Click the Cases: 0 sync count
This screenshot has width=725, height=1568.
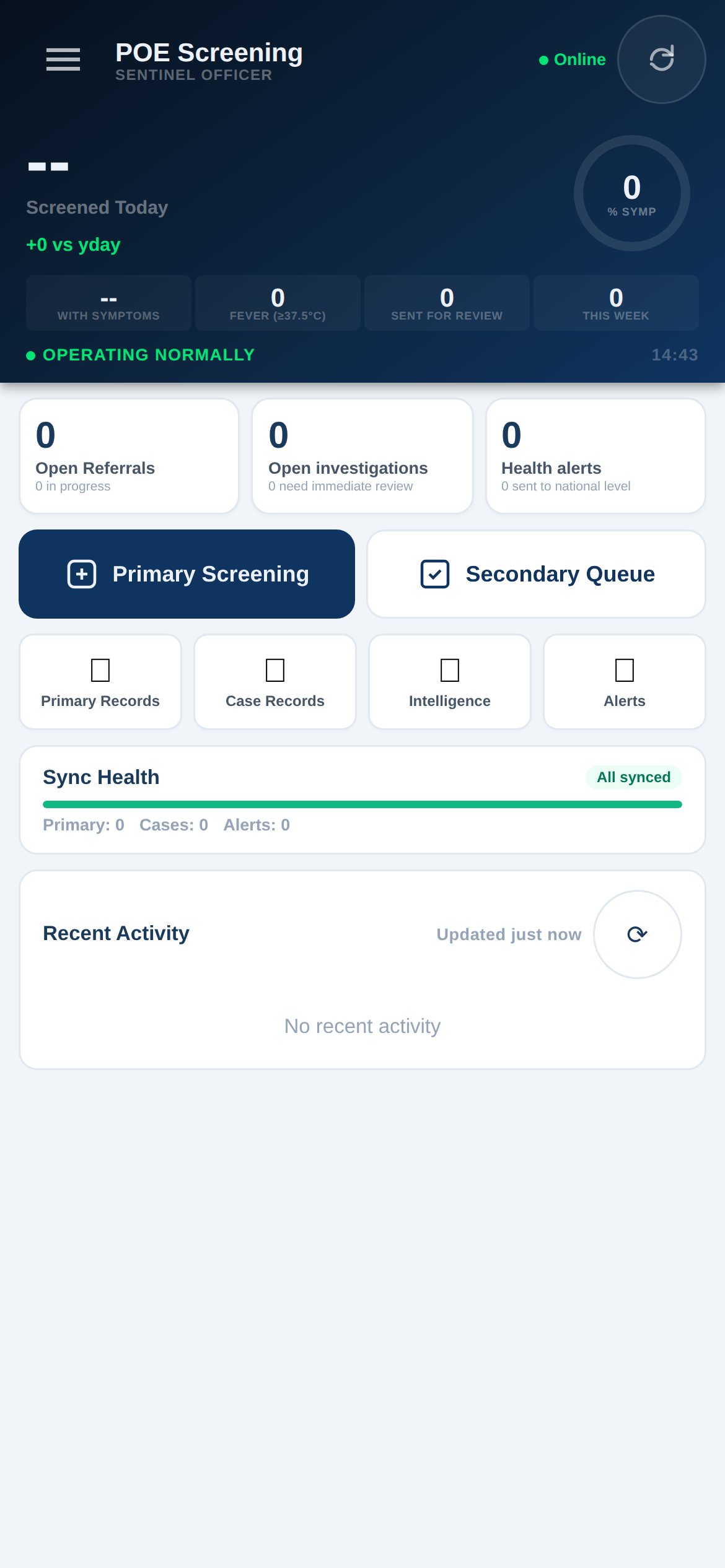[x=174, y=825]
